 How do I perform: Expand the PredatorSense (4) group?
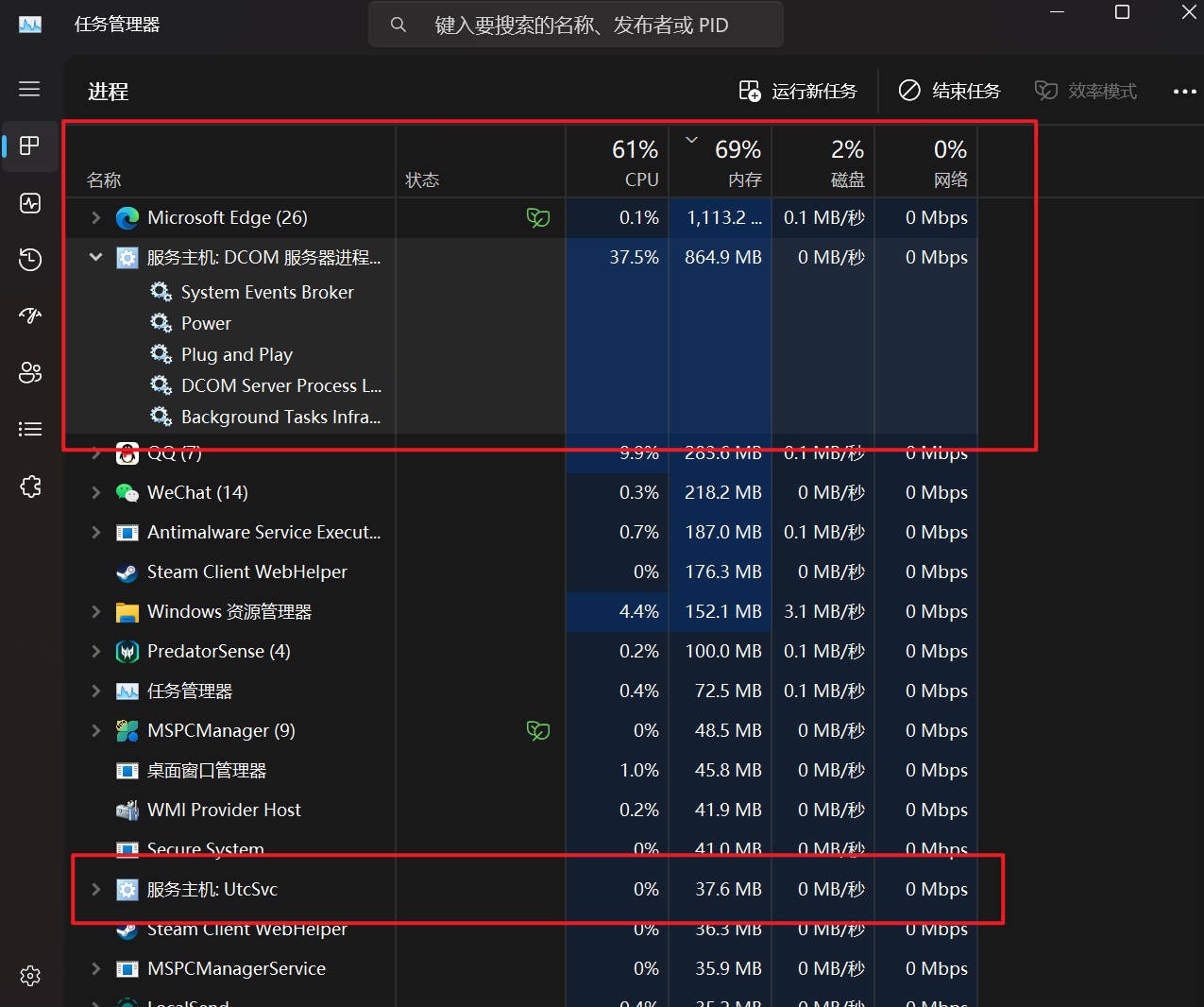[x=95, y=651]
